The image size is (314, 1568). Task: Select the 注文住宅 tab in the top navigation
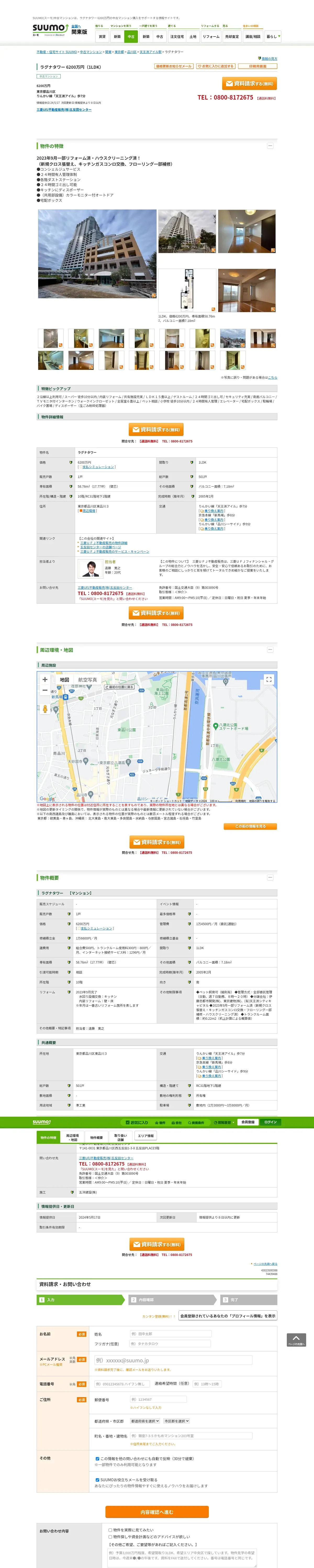point(177,37)
